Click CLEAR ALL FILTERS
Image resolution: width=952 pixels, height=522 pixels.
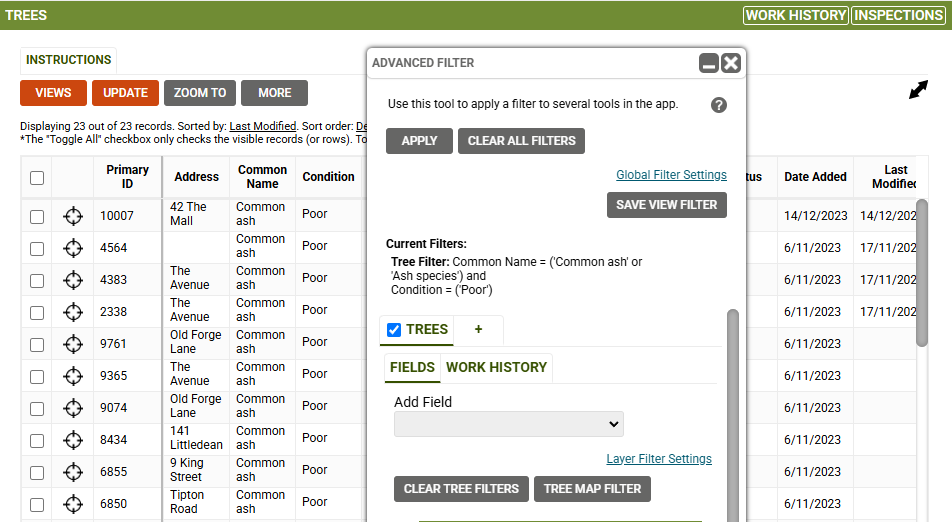(522, 141)
